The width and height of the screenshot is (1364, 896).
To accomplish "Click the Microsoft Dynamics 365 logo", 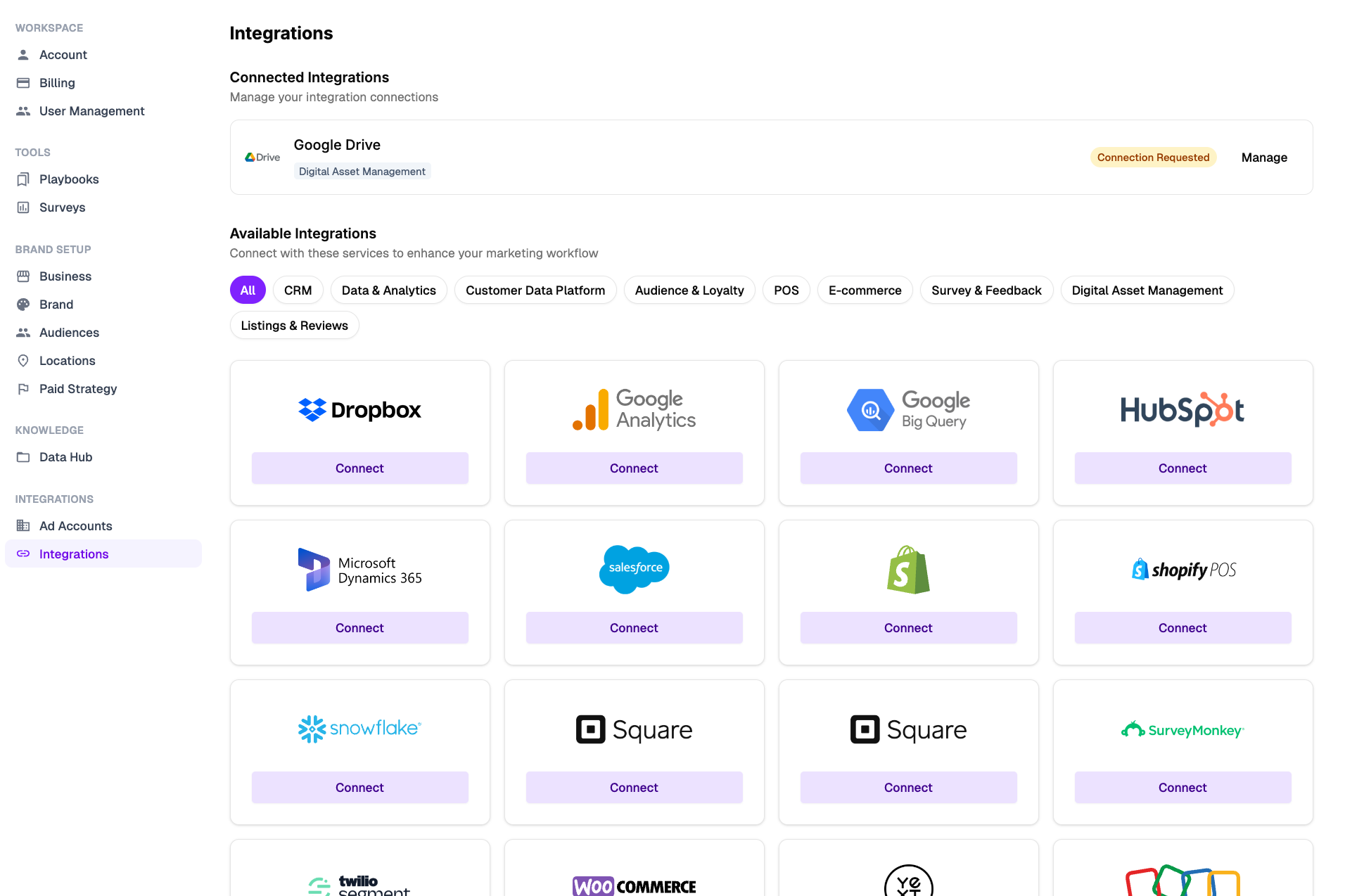I will [x=359, y=570].
